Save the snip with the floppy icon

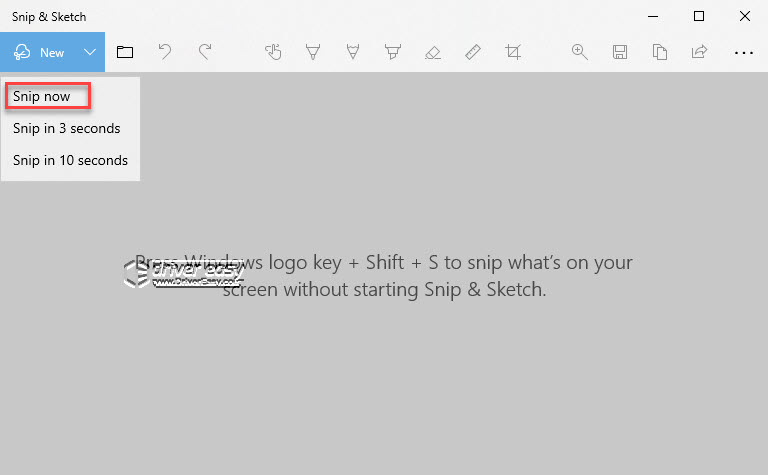pyautogui.click(x=620, y=52)
